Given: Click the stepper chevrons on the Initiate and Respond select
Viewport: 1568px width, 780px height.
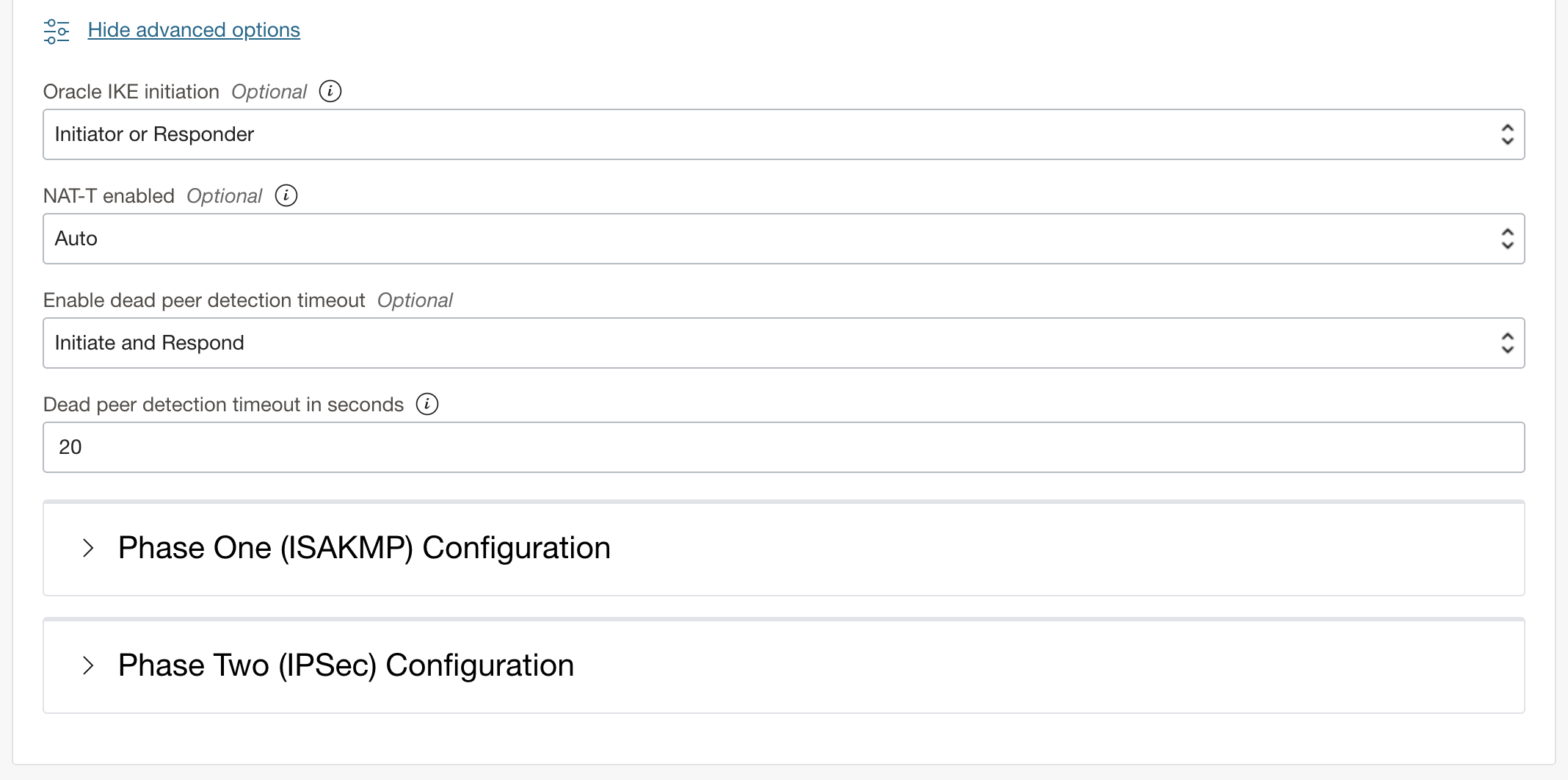Looking at the screenshot, I should pos(1507,342).
